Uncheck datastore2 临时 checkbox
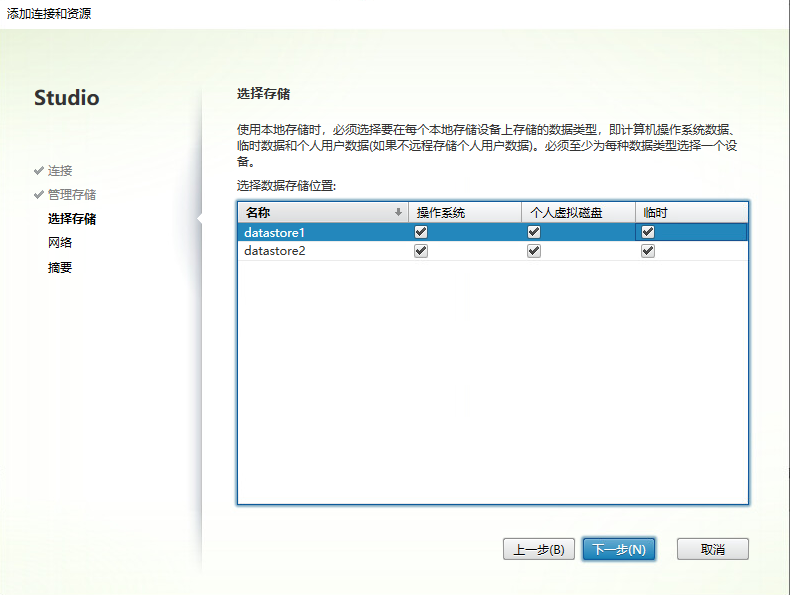Viewport: 790px width, 595px height. point(648,251)
